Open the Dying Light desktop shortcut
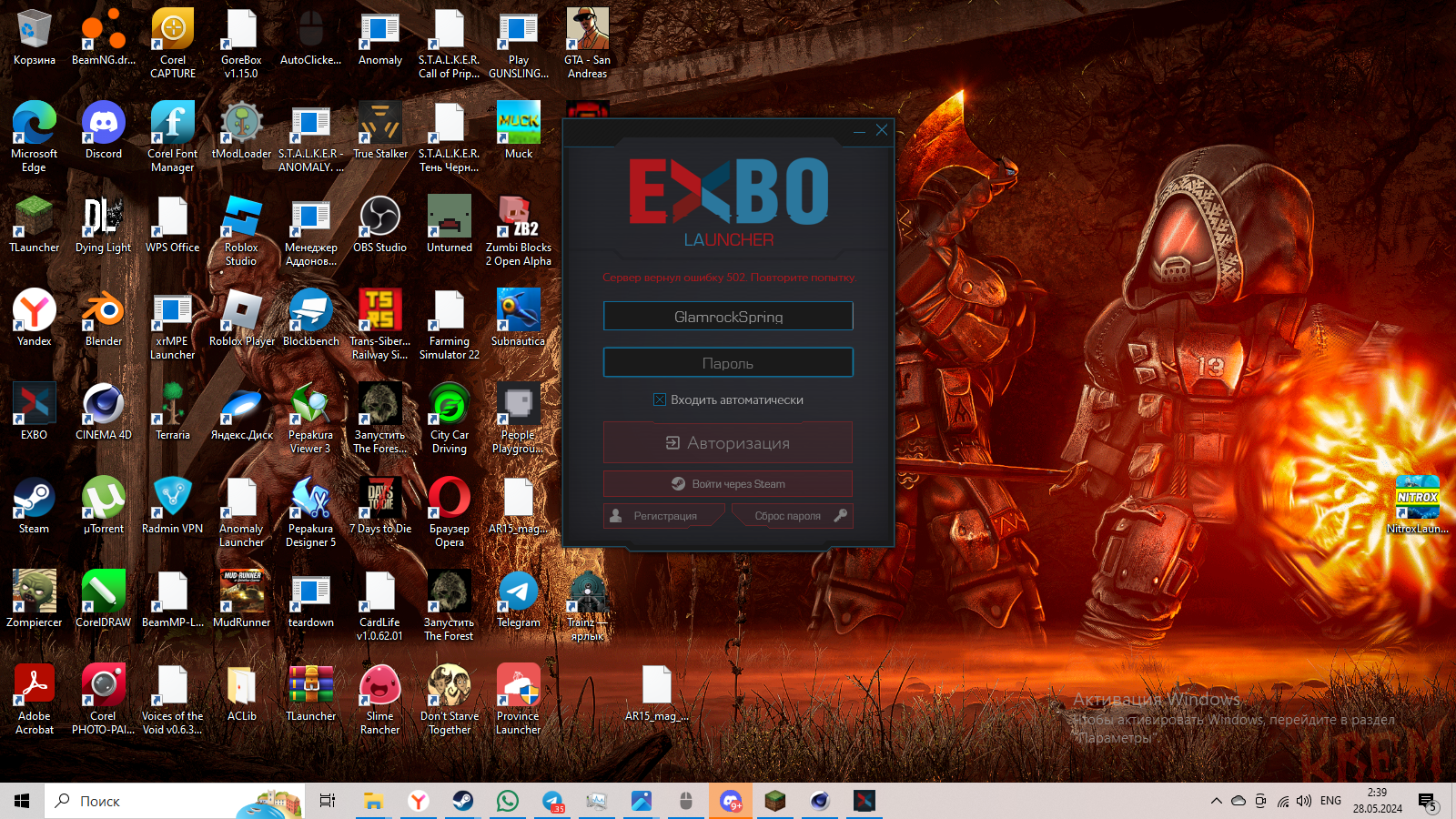This screenshot has height=819, width=1456. (104, 226)
